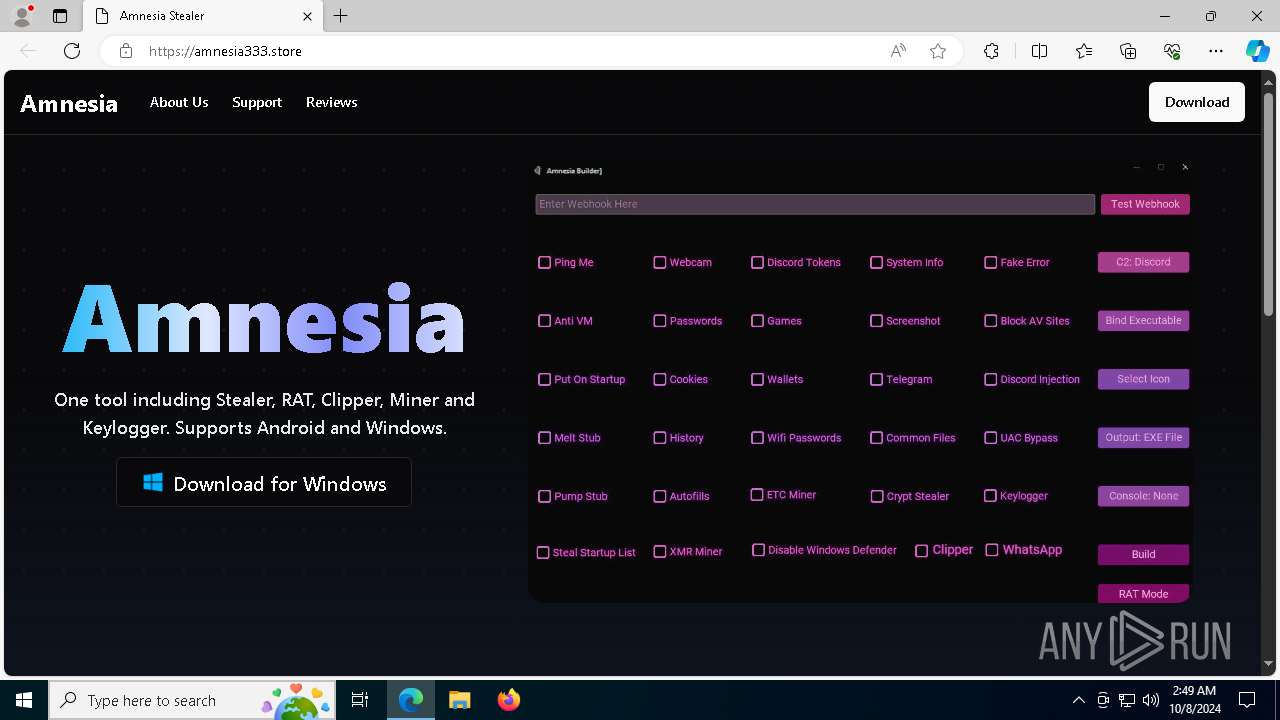Click the taskbar search box
The image size is (1280, 720).
(194, 700)
